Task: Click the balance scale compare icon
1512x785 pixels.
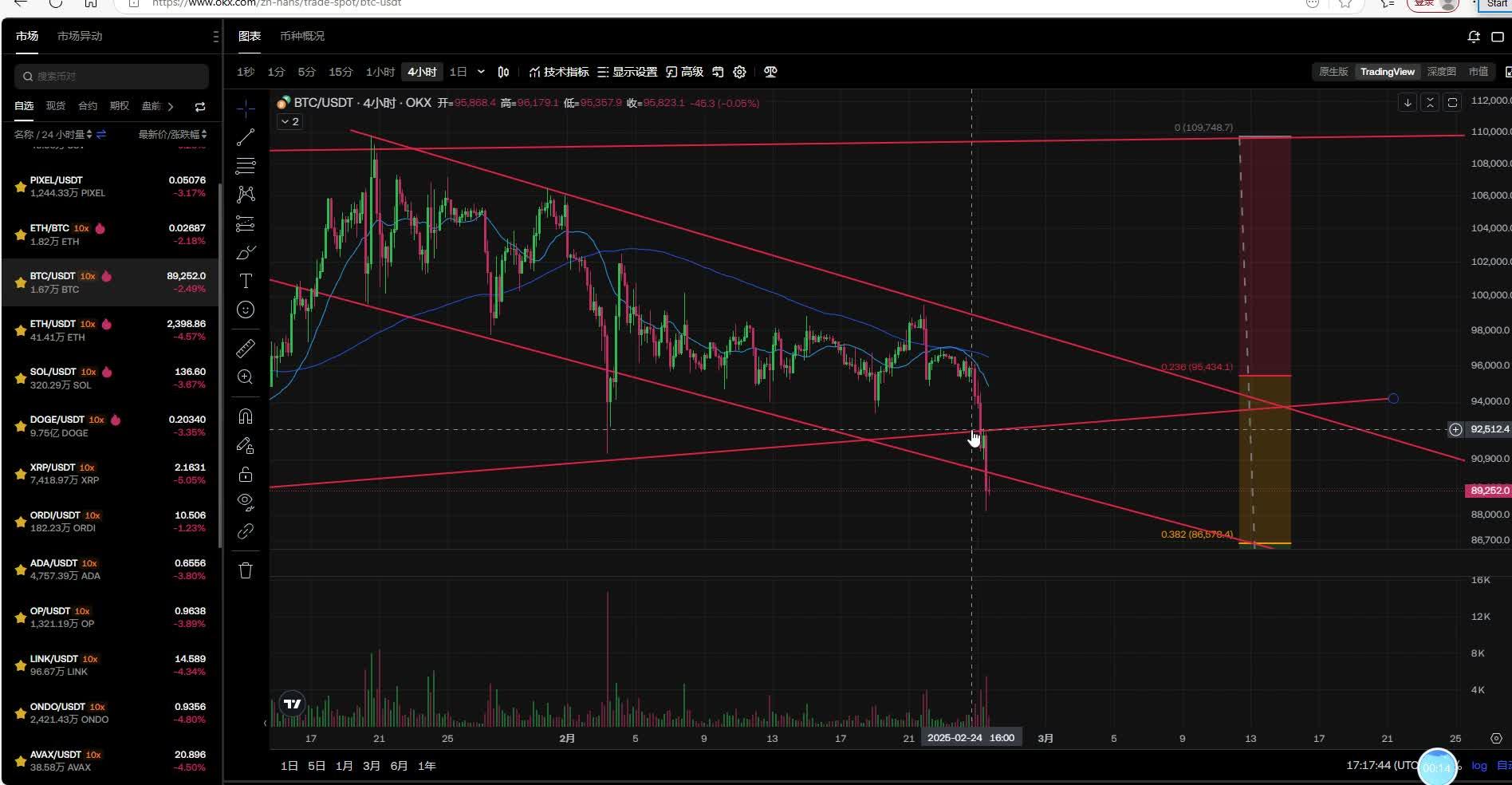Action: (x=770, y=72)
